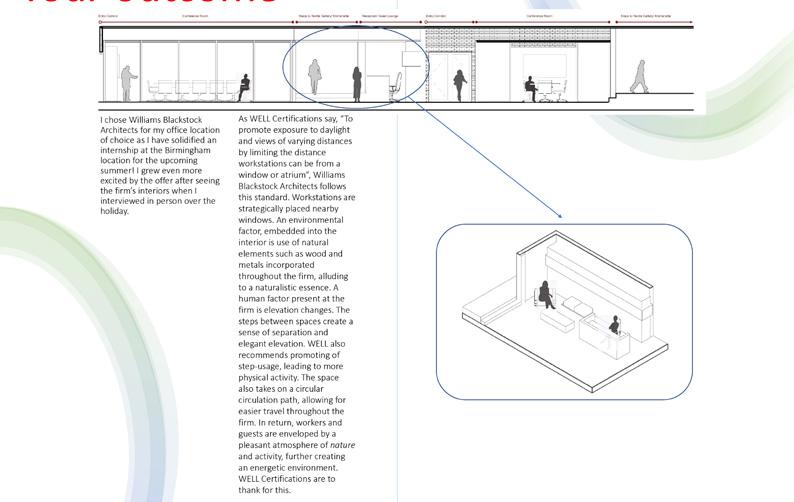The width and height of the screenshot is (794, 502).
Task: Select text "strategically placed nearby"
Action: tap(289, 209)
